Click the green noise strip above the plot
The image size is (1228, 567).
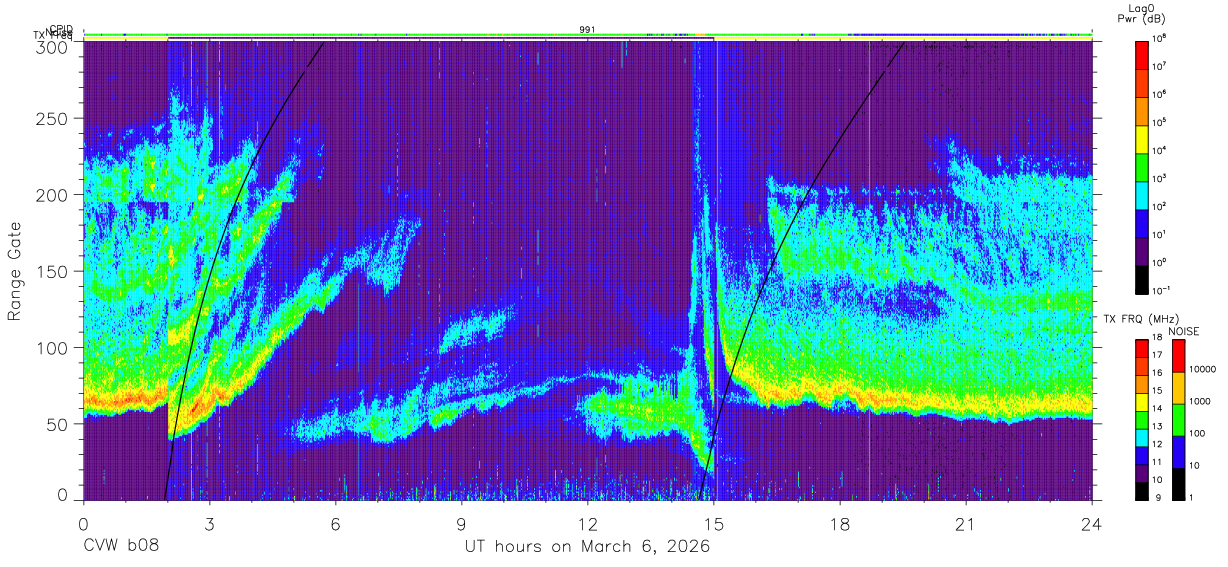point(587,34)
